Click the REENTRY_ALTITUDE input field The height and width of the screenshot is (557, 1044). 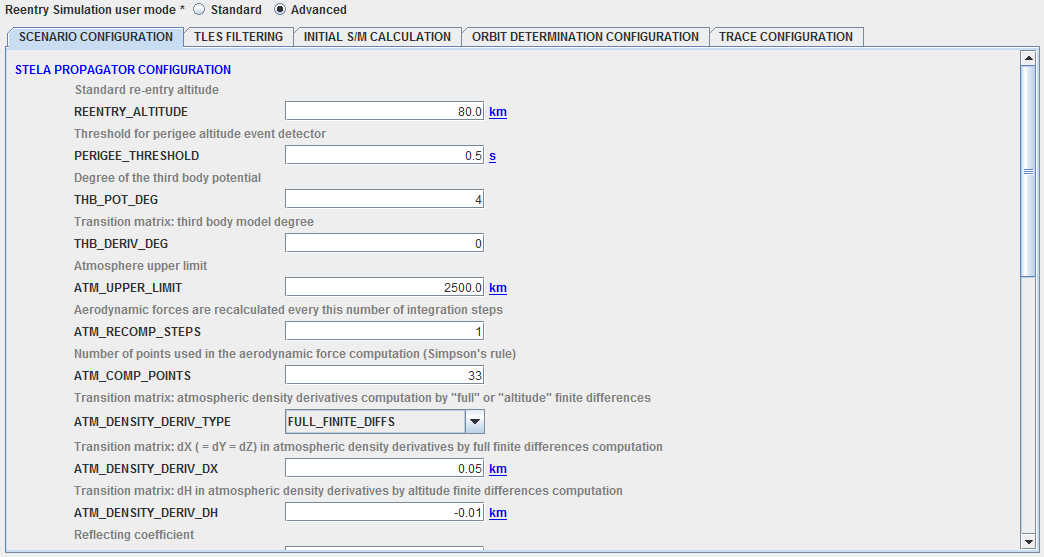coord(385,112)
